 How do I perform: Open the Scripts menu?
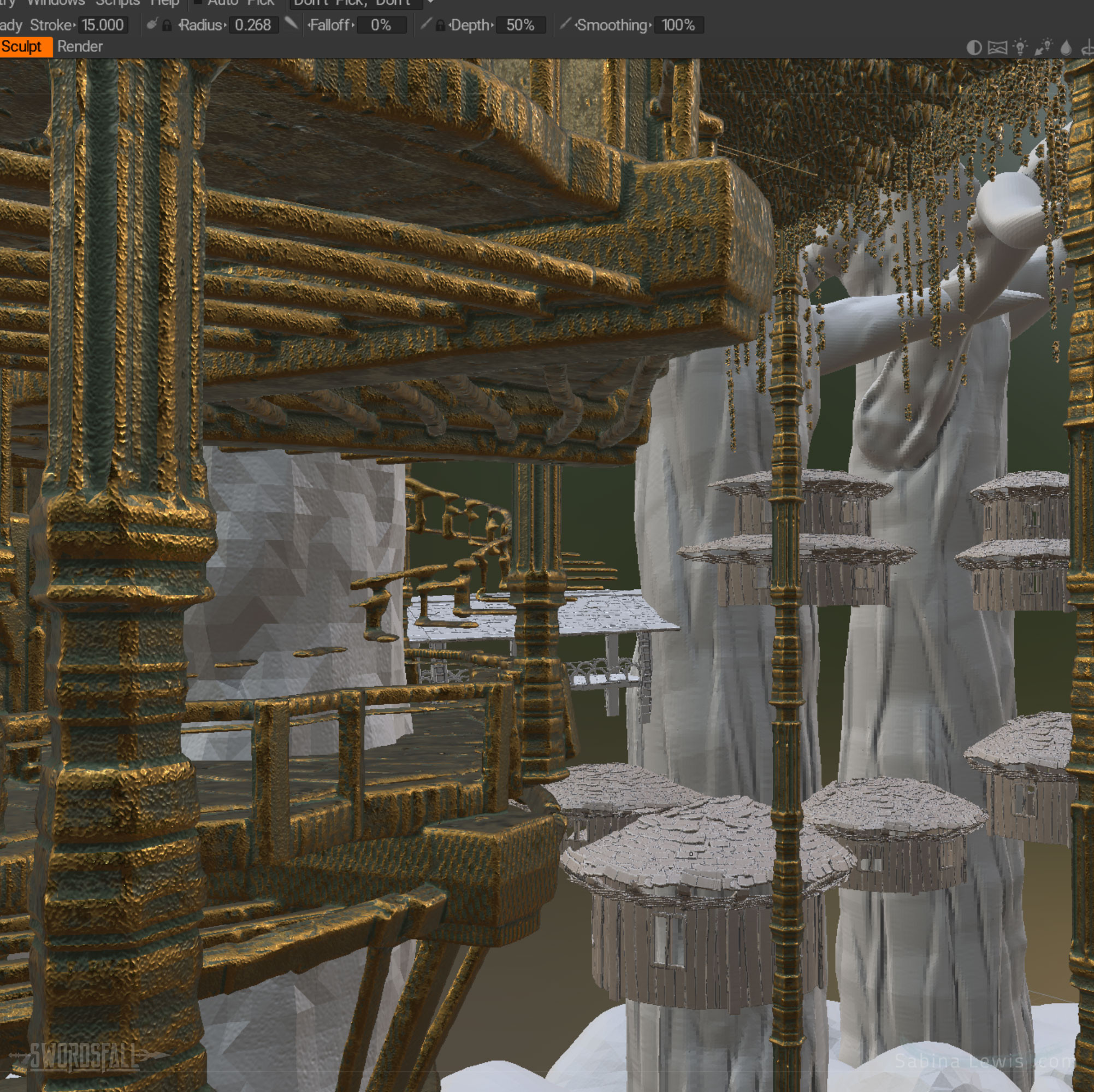(117, 3)
